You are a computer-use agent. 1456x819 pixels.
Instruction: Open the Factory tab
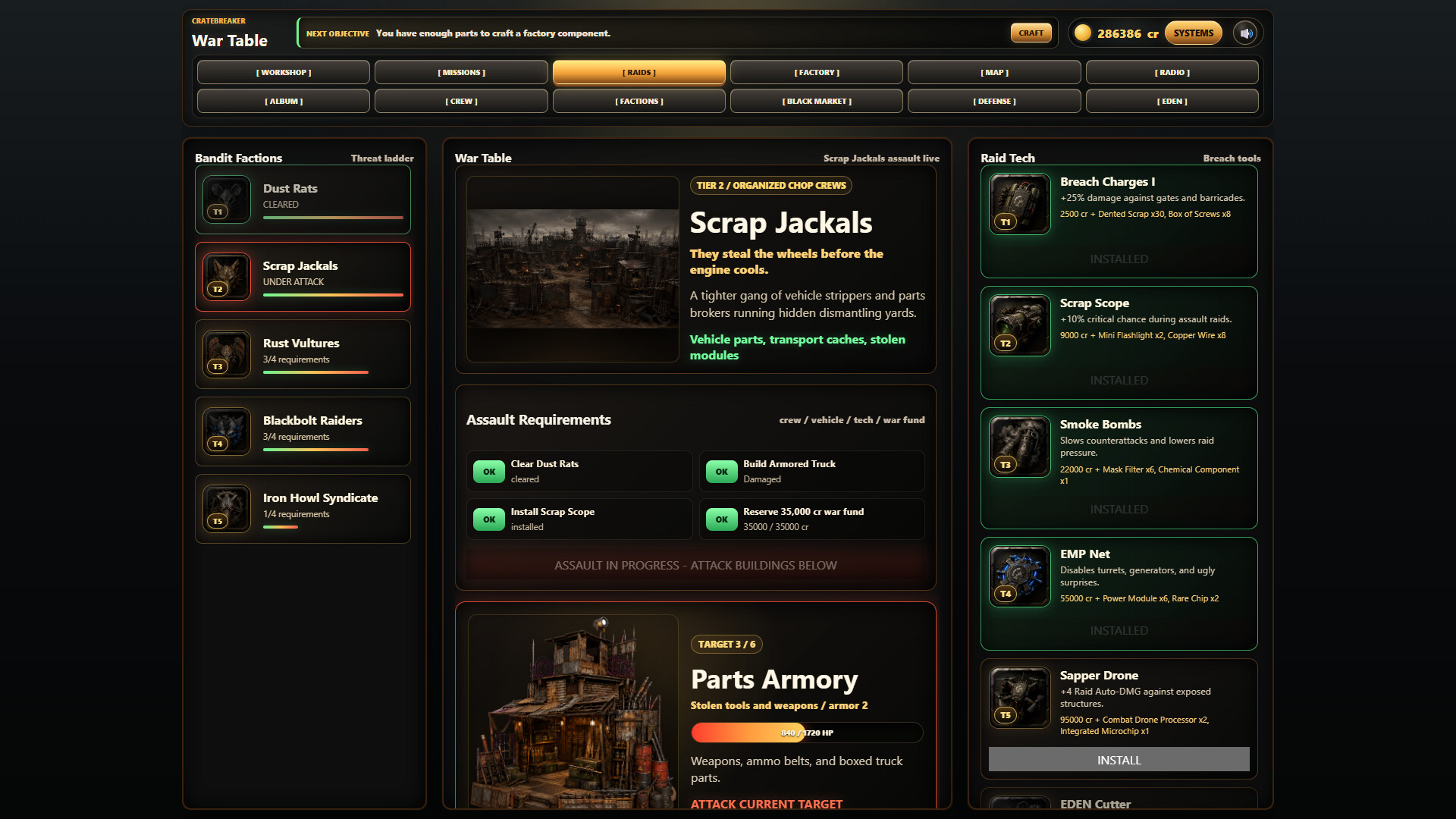click(x=817, y=73)
